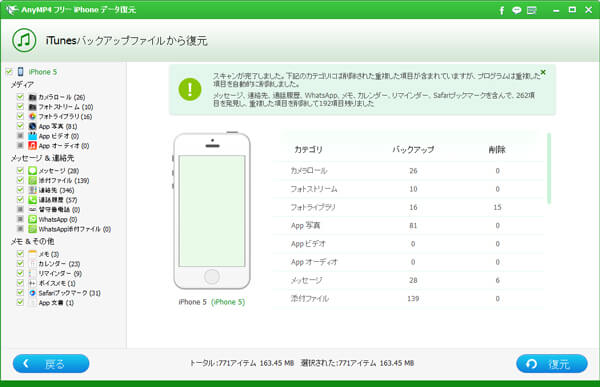
Task: Toggle the iPhone 5 root checkbox
Action: pos(9,72)
